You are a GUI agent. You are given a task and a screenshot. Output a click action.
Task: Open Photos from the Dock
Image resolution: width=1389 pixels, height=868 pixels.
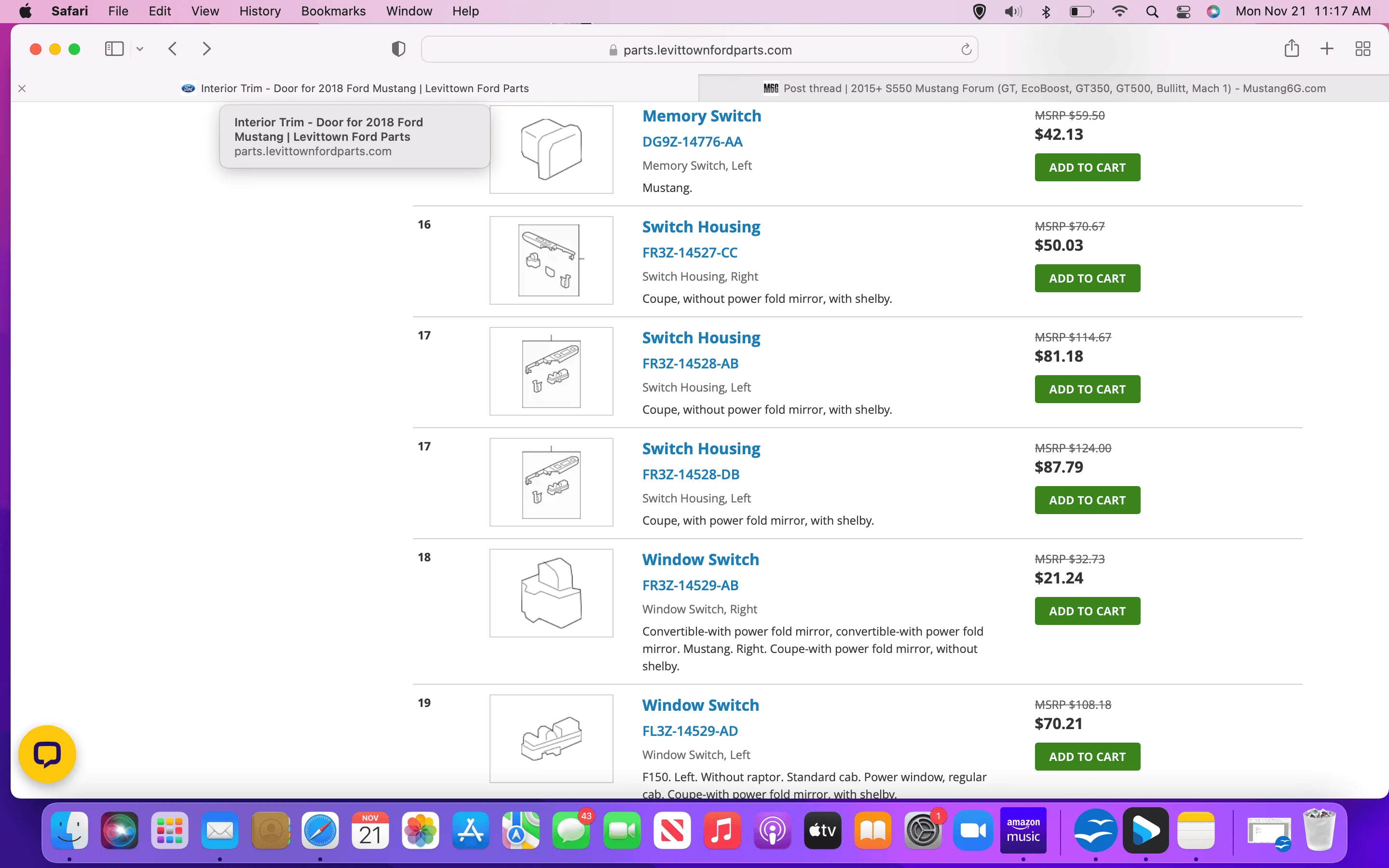pos(421,830)
